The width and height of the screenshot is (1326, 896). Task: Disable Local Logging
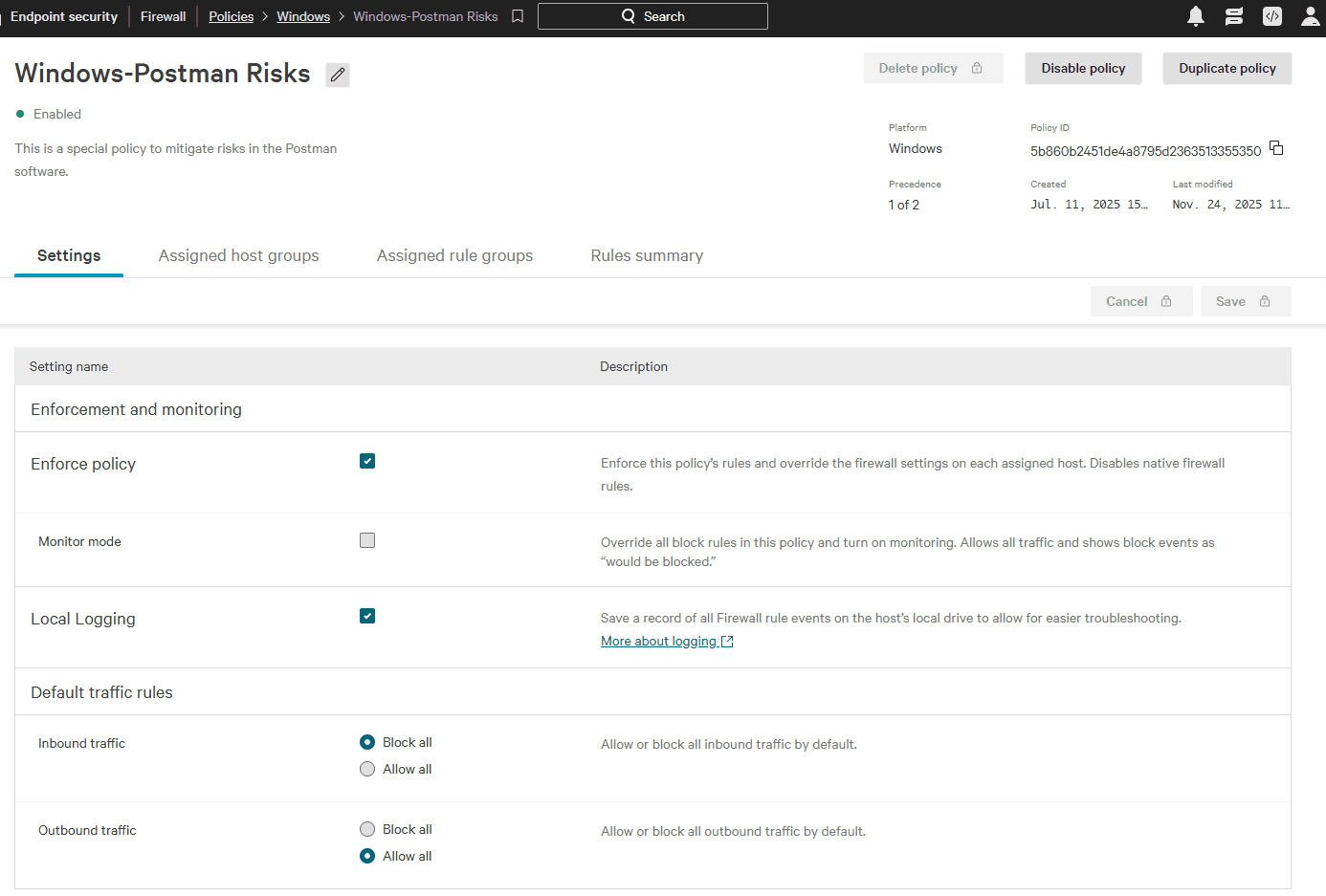tap(367, 616)
